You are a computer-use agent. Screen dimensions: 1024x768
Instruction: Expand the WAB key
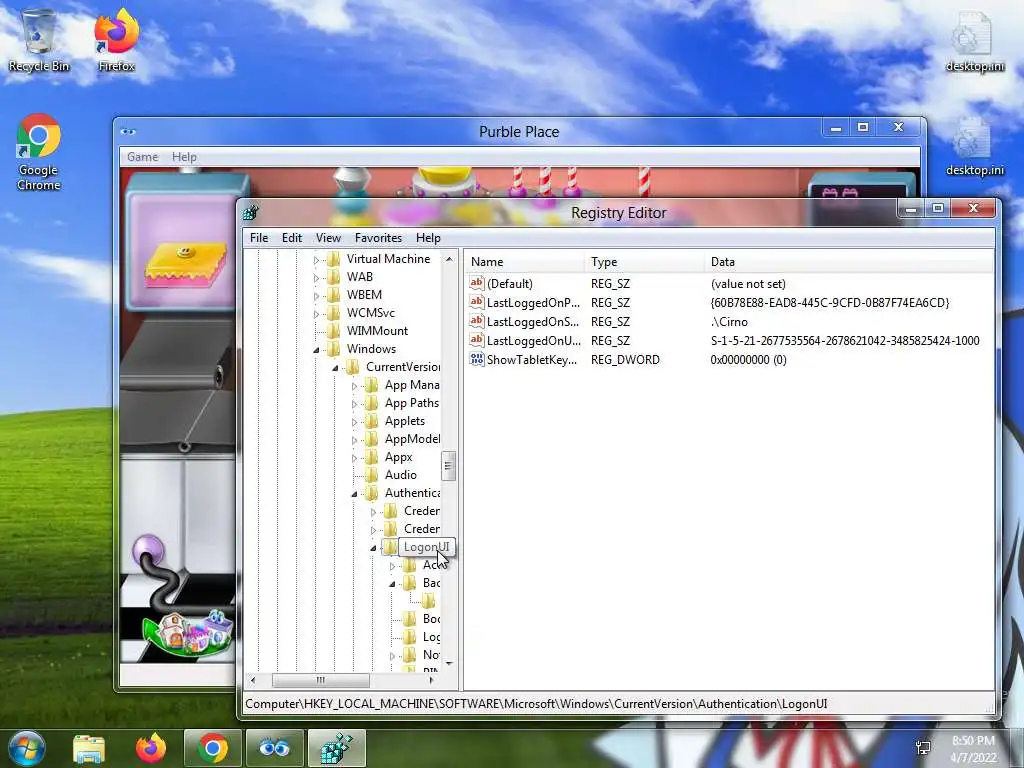click(316, 278)
